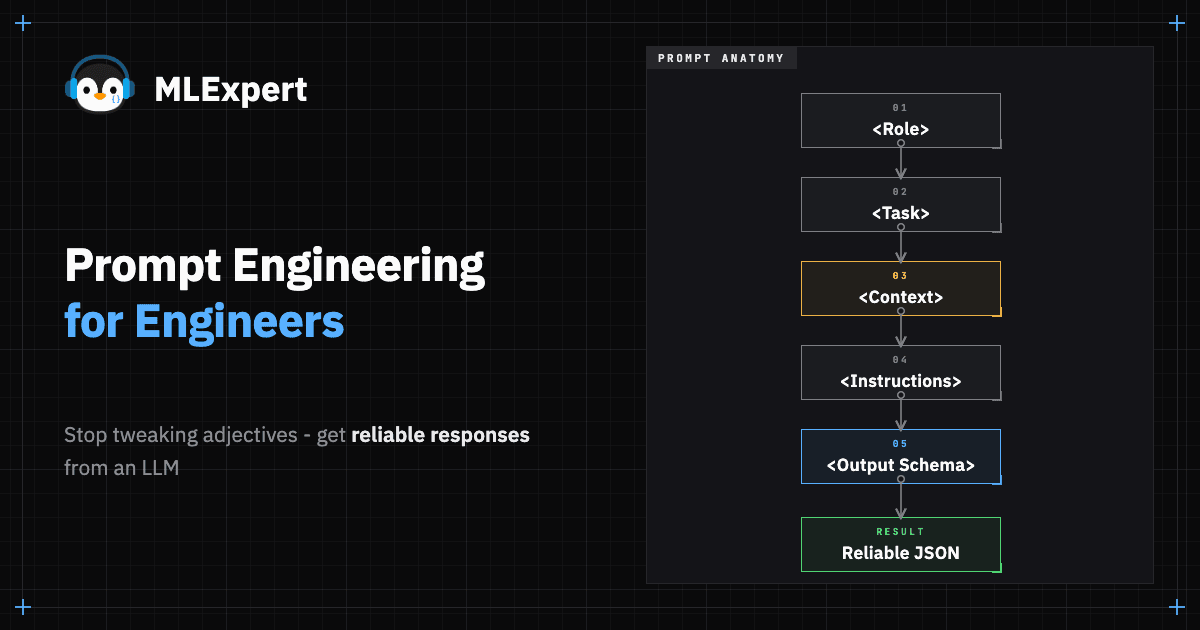Screen dimensions: 1200x630
Task: Click the MLExpert penguin logo
Action: [99, 83]
